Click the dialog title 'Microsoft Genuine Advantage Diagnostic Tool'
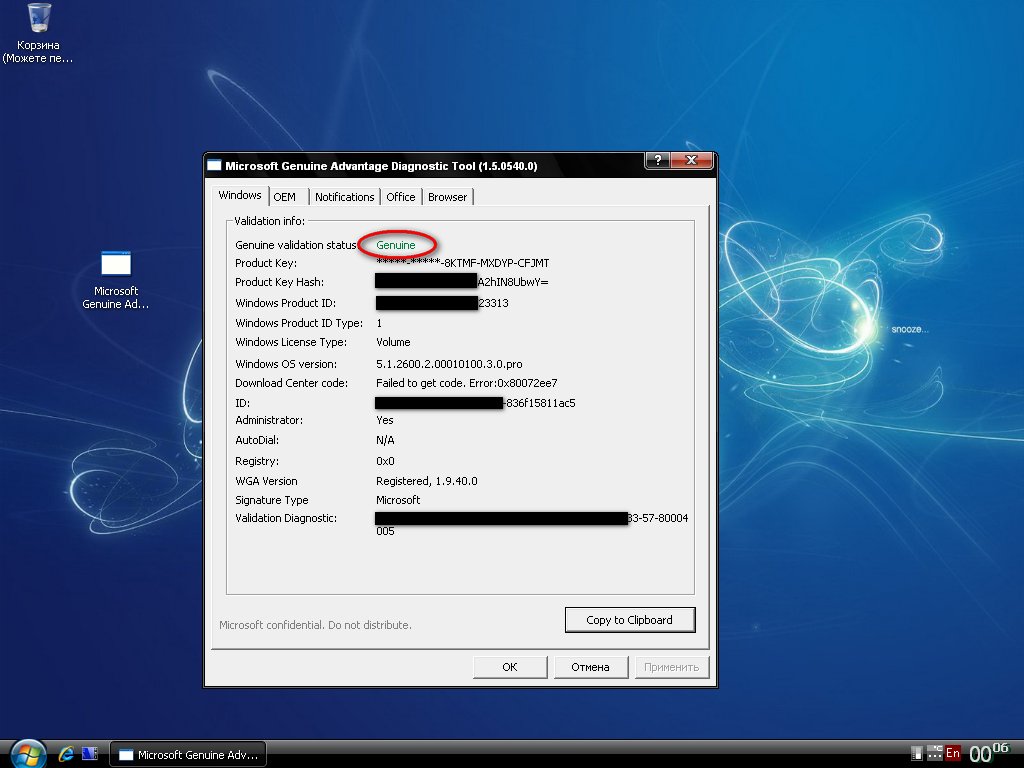This screenshot has height=768, width=1024. pyautogui.click(x=381, y=166)
